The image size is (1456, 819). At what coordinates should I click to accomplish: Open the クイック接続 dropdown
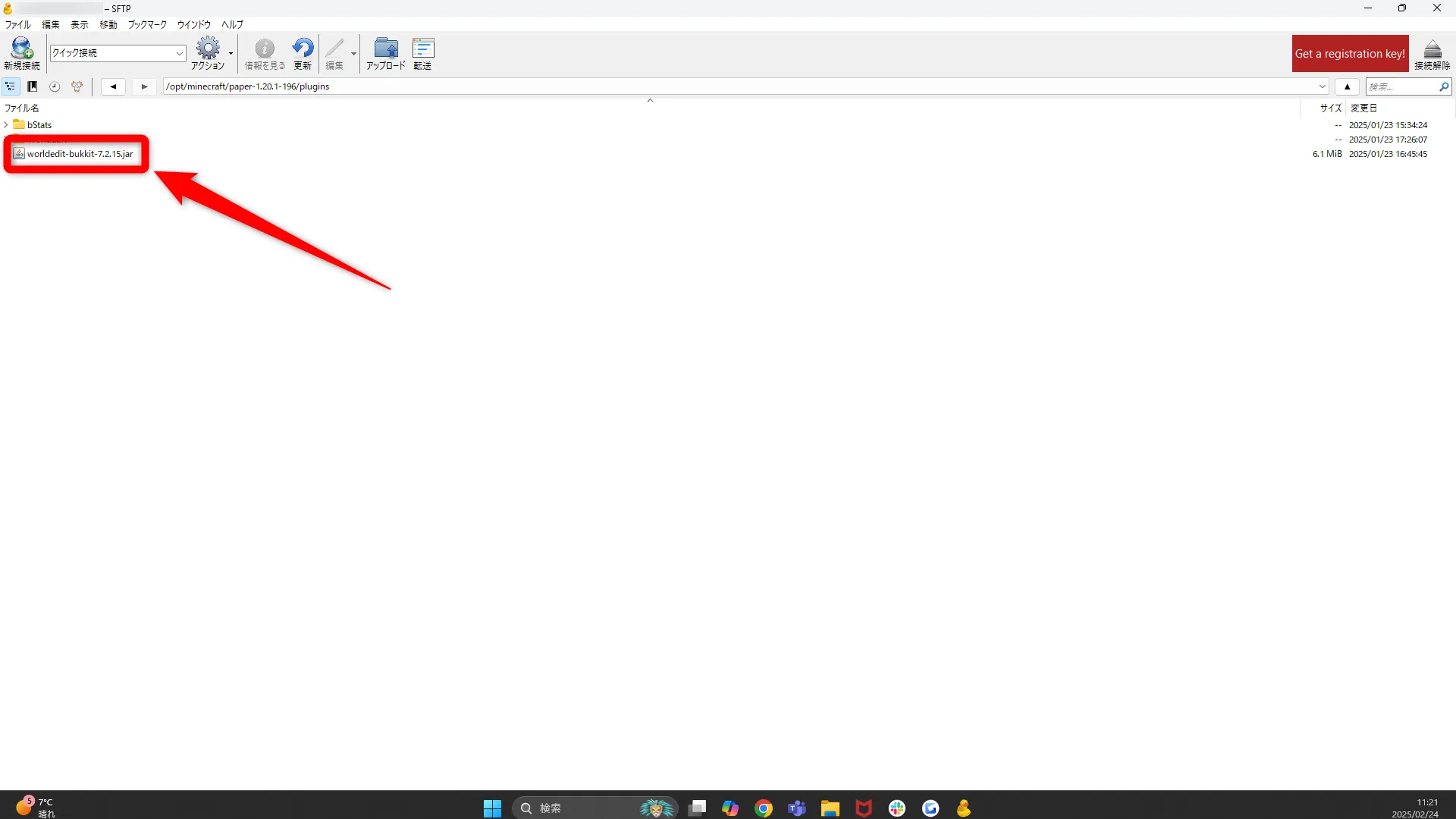tap(179, 53)
